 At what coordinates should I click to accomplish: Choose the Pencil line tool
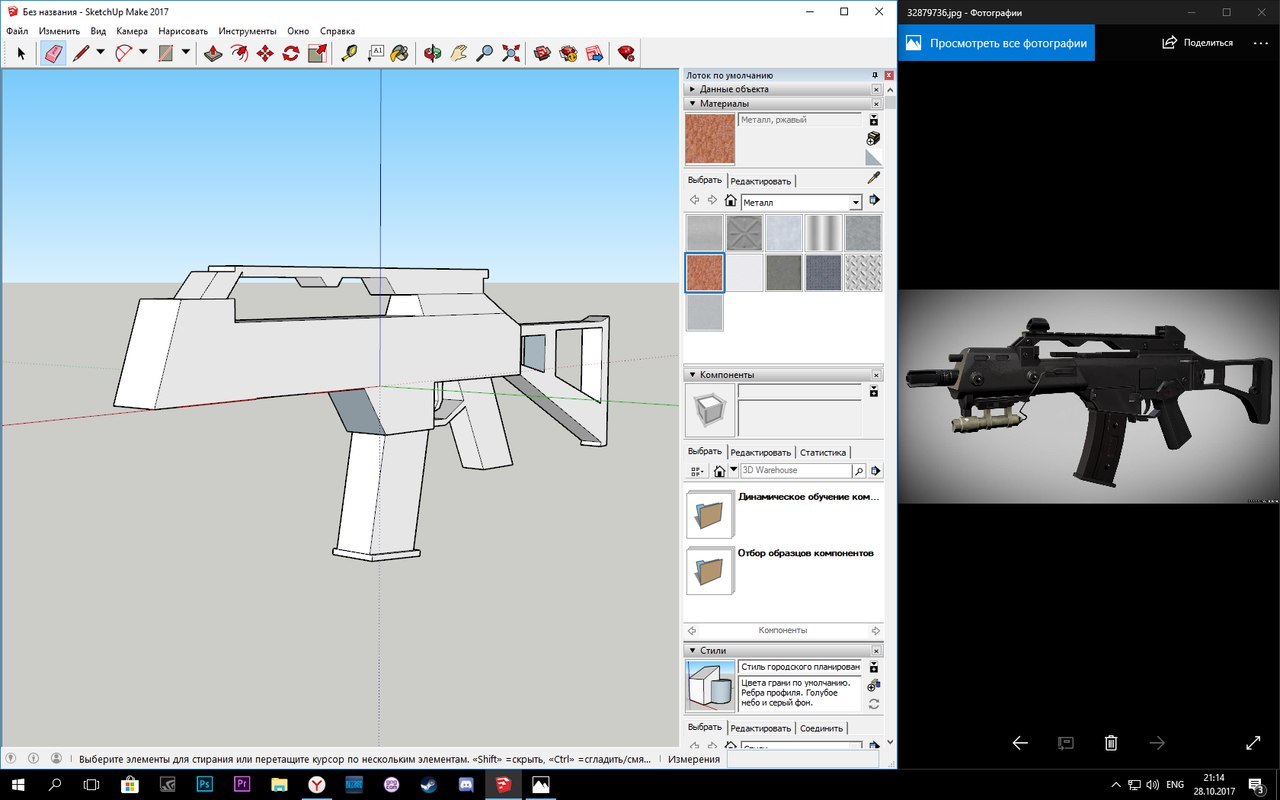(81, 53)
